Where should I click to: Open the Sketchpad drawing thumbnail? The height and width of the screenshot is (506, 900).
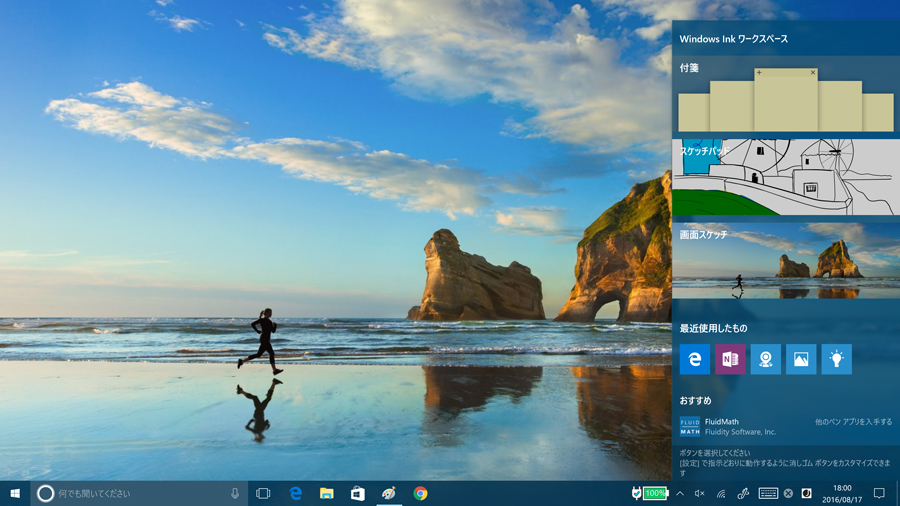(785, 180)
